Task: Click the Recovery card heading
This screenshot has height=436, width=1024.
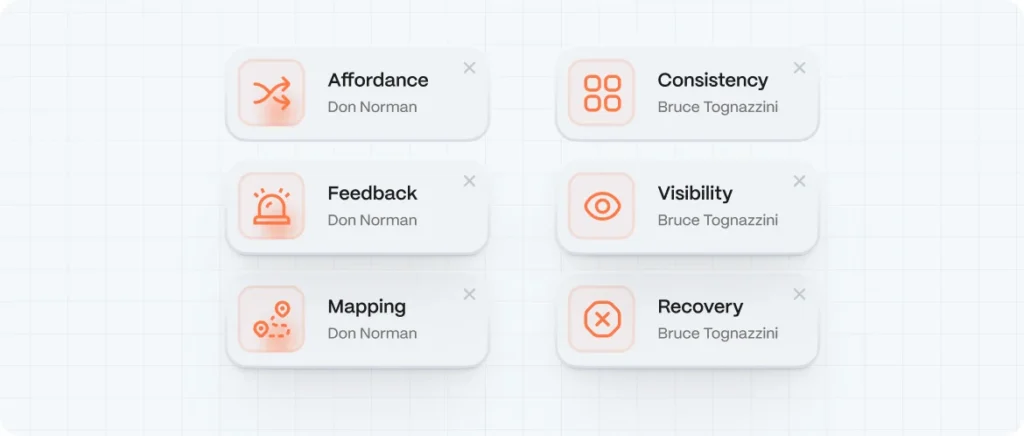Action: pos(700,306)
